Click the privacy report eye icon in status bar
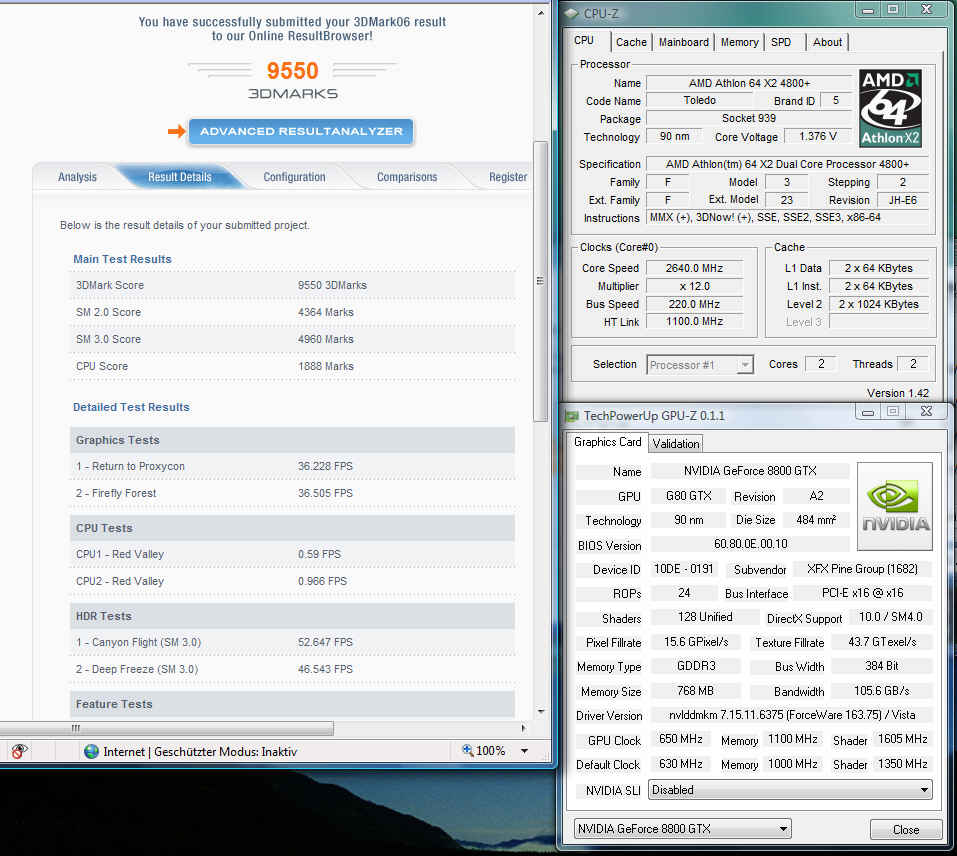Viewport: 957px width, 856px height. tap(19, 752)
